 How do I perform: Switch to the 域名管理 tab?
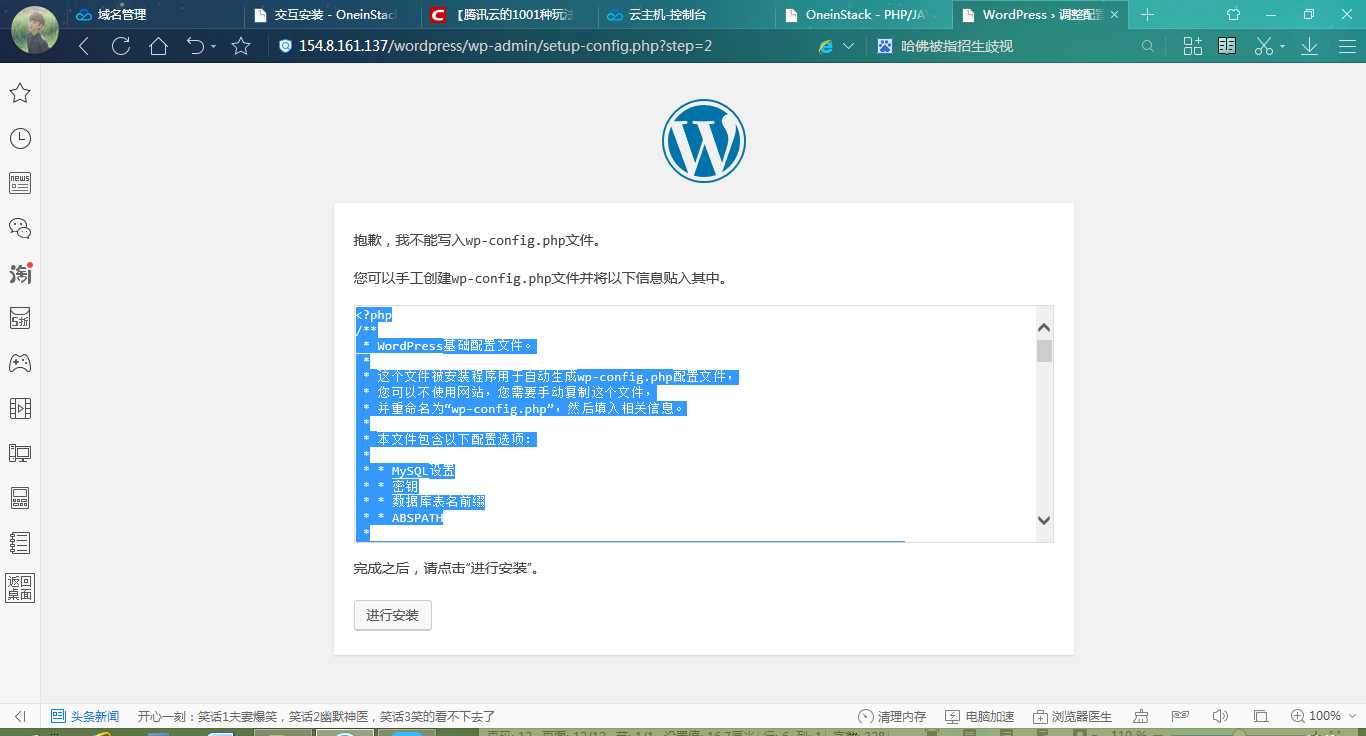155,15
